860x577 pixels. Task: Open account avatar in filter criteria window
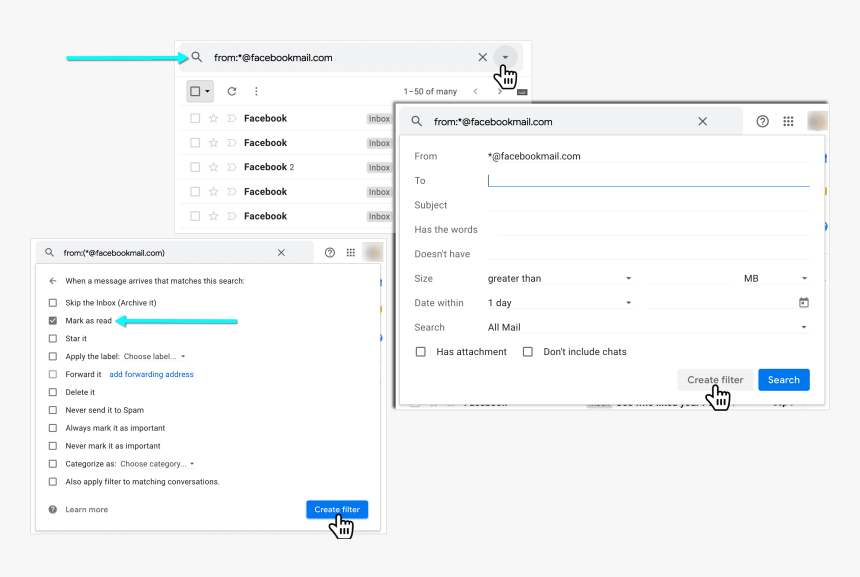[817, 121]
